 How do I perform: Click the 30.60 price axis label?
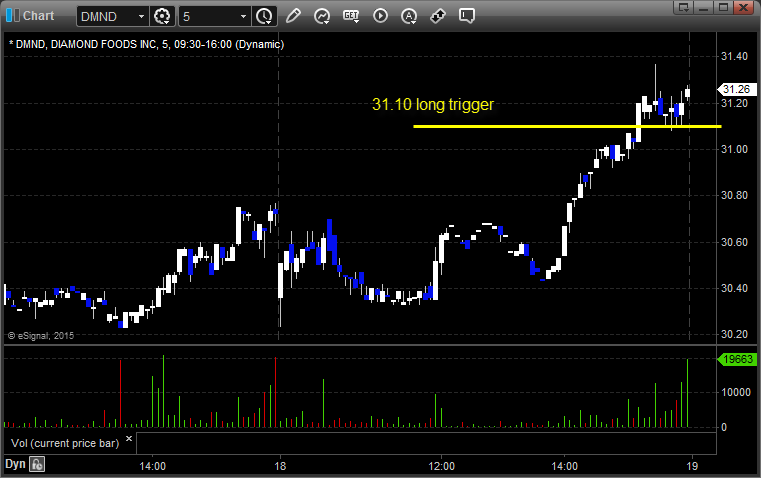pyautogui.click(x=734, y=242)
